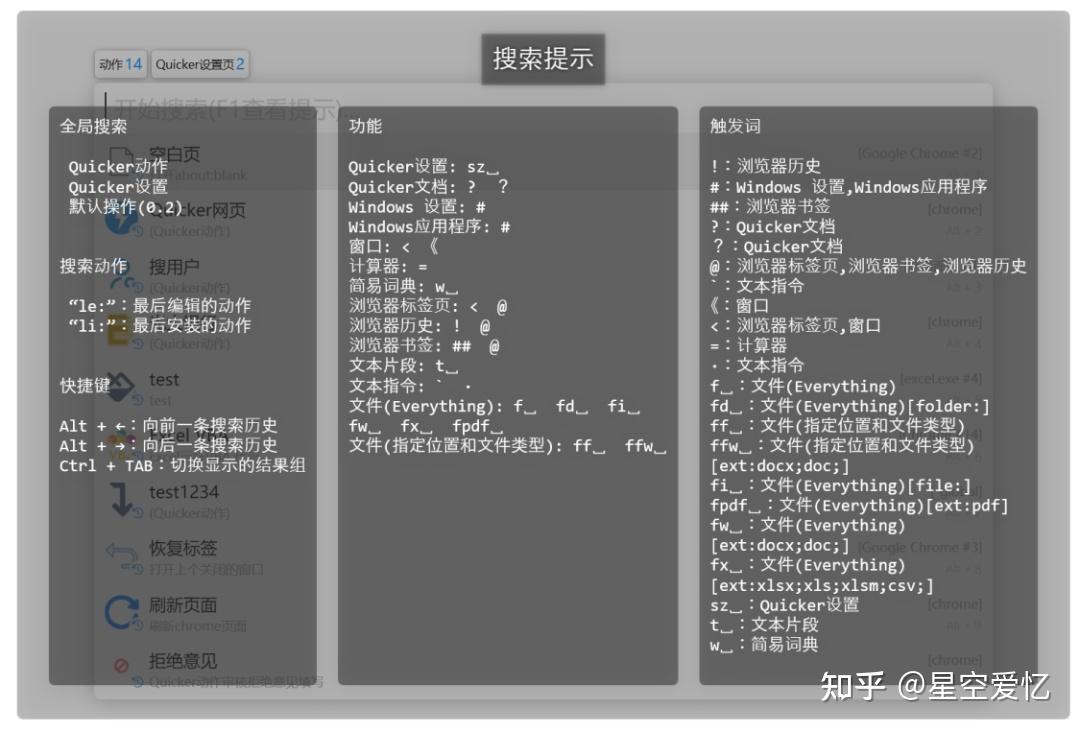Screen dimensions: 1080x732
Task: Click the blank page icon beside 空白页
Action: 121,152
